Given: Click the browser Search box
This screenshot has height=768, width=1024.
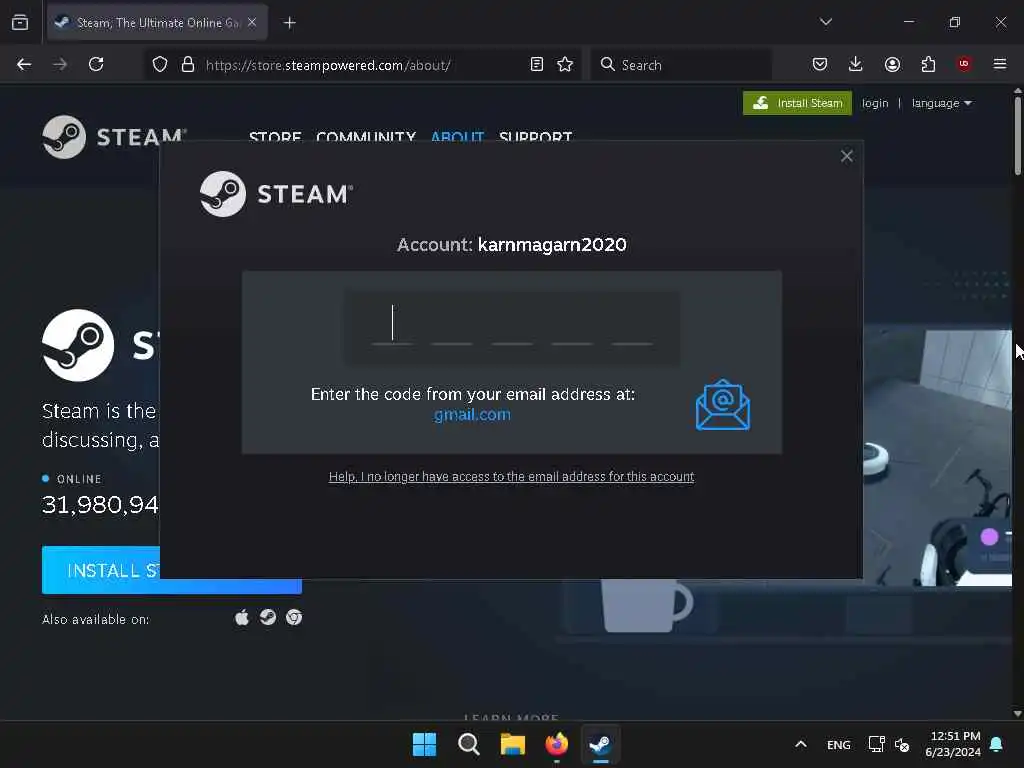Looking at the screenshot, I should click(x=681, y=65).
